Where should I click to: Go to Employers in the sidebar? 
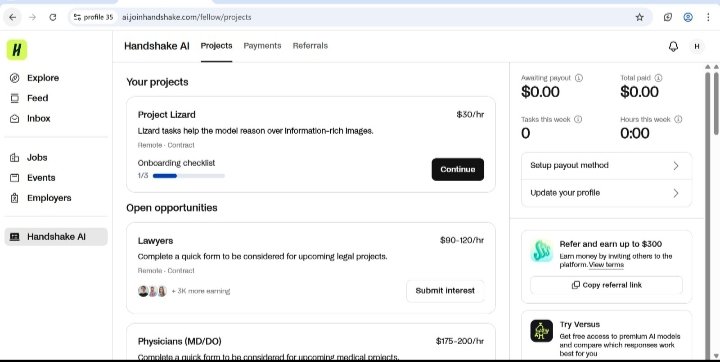40,198
